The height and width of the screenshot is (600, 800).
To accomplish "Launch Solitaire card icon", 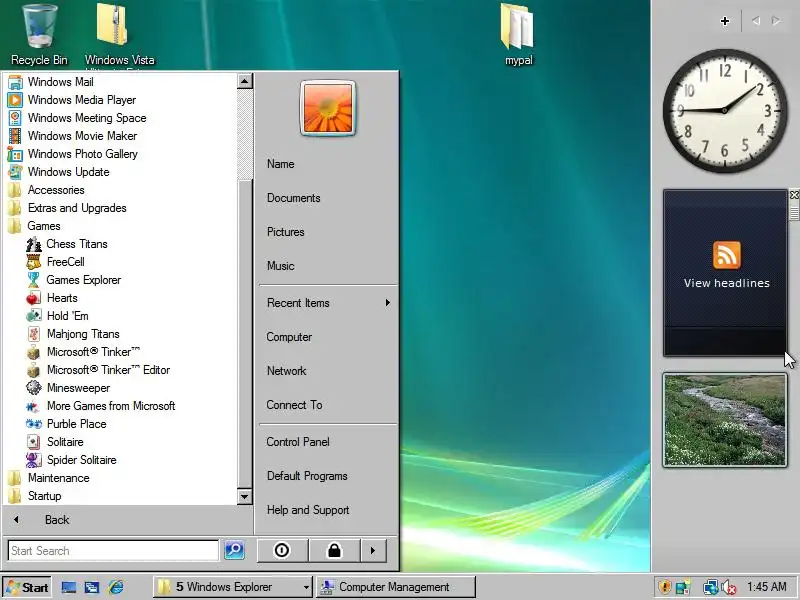I will point(34,442).
